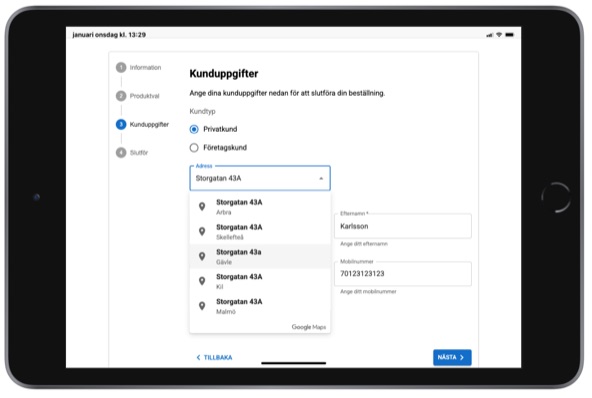The height and width of the screenshot is (398, 592).
Task: Click the step 2 circle for Produktval
Action: (x=121, y=96)
